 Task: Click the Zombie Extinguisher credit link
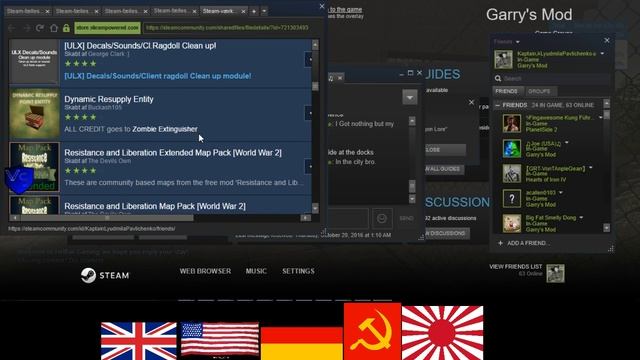[164, 129]
